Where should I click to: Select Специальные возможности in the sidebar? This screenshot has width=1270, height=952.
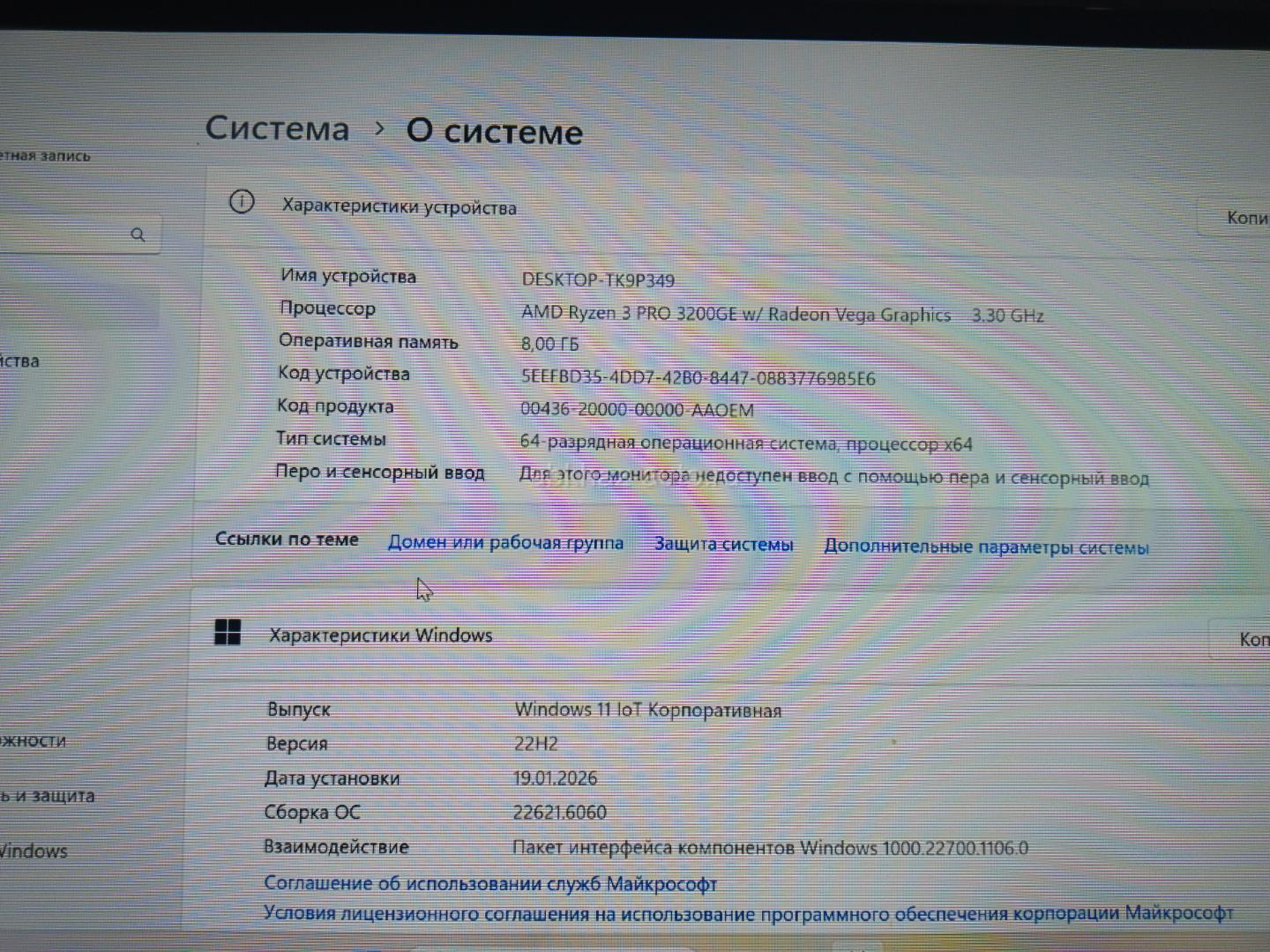[x=33, y=740]
